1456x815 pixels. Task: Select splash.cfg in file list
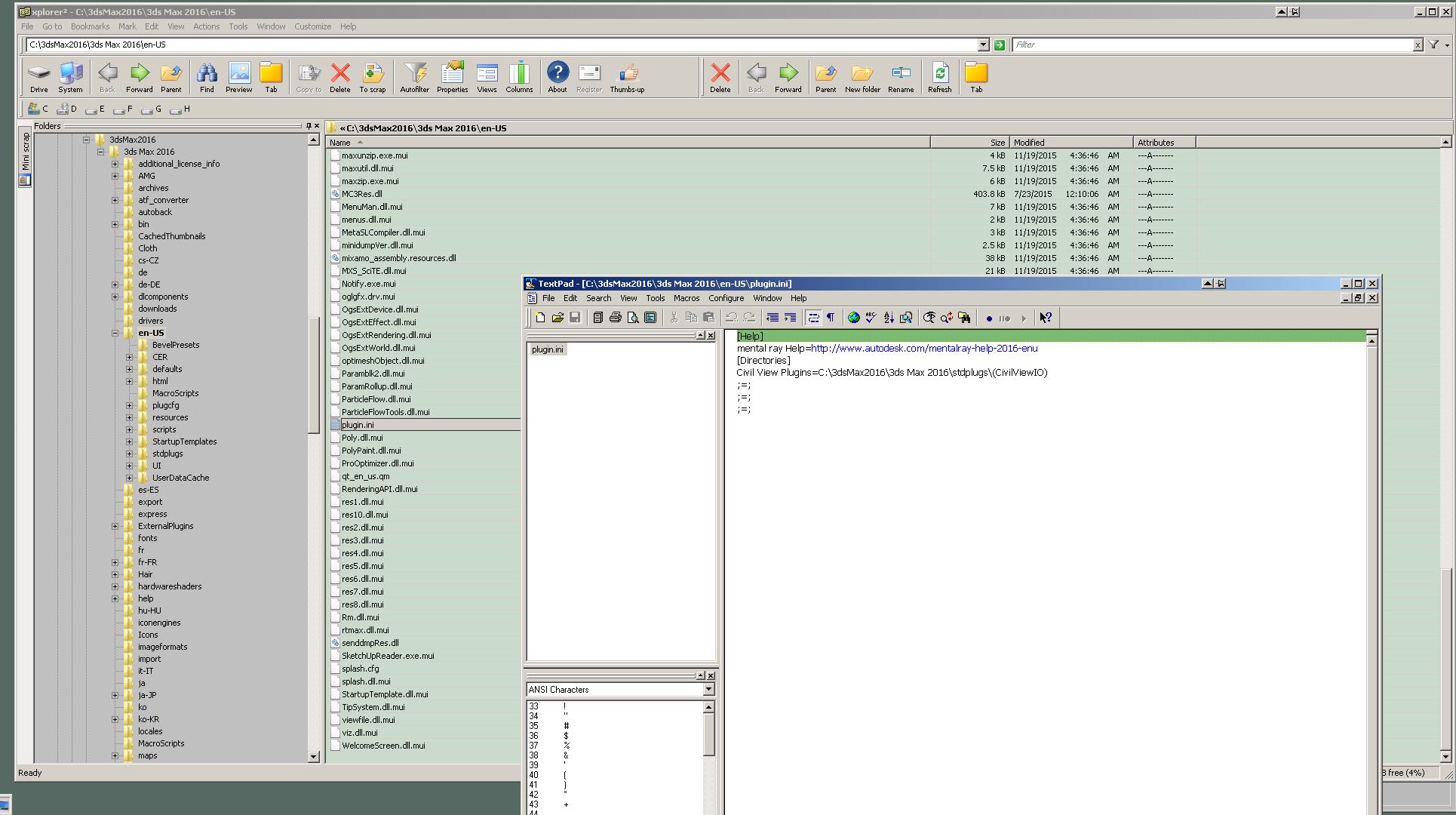[x=360, y=669]
